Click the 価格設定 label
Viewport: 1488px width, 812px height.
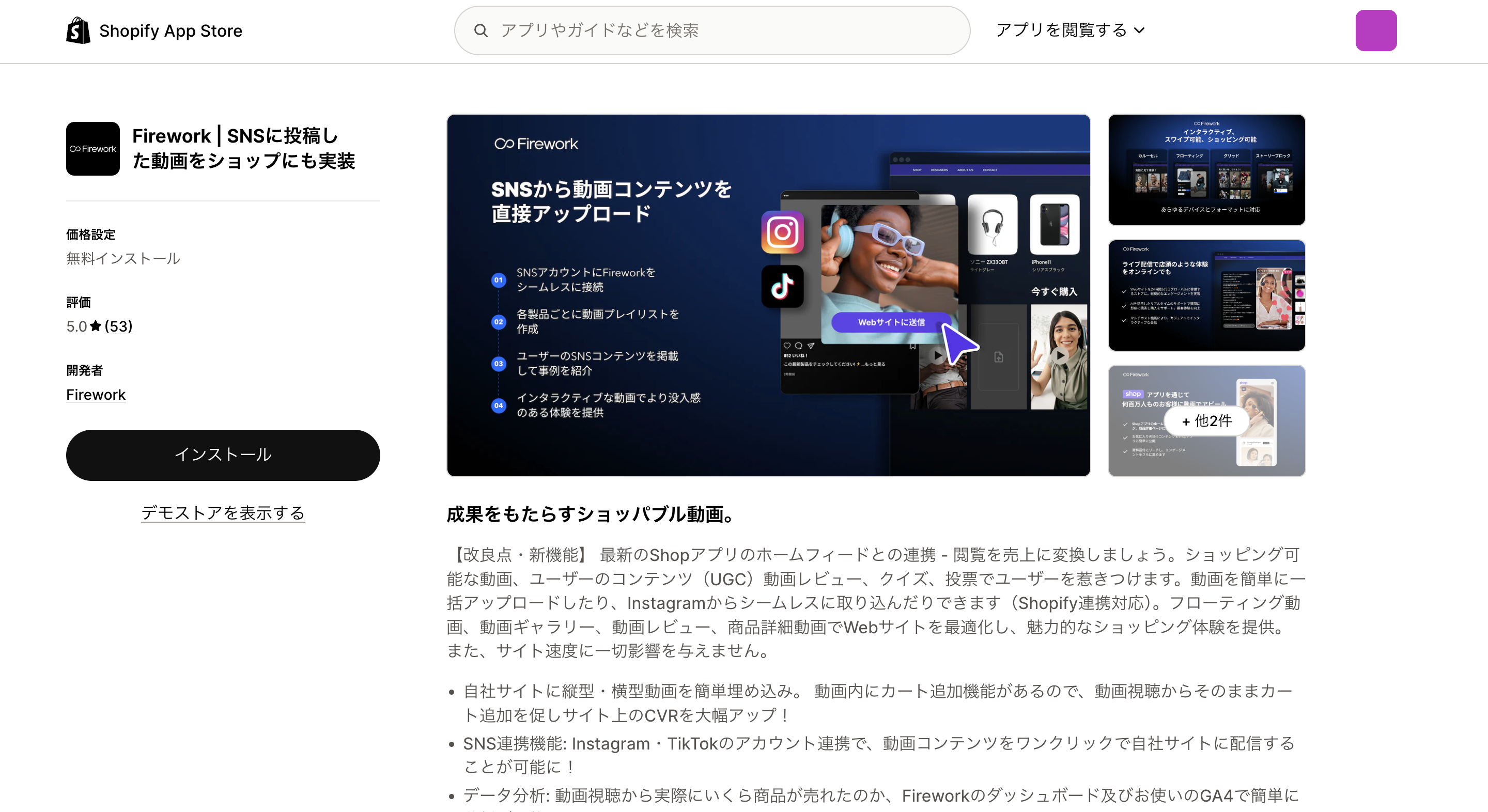coord(91,235)
